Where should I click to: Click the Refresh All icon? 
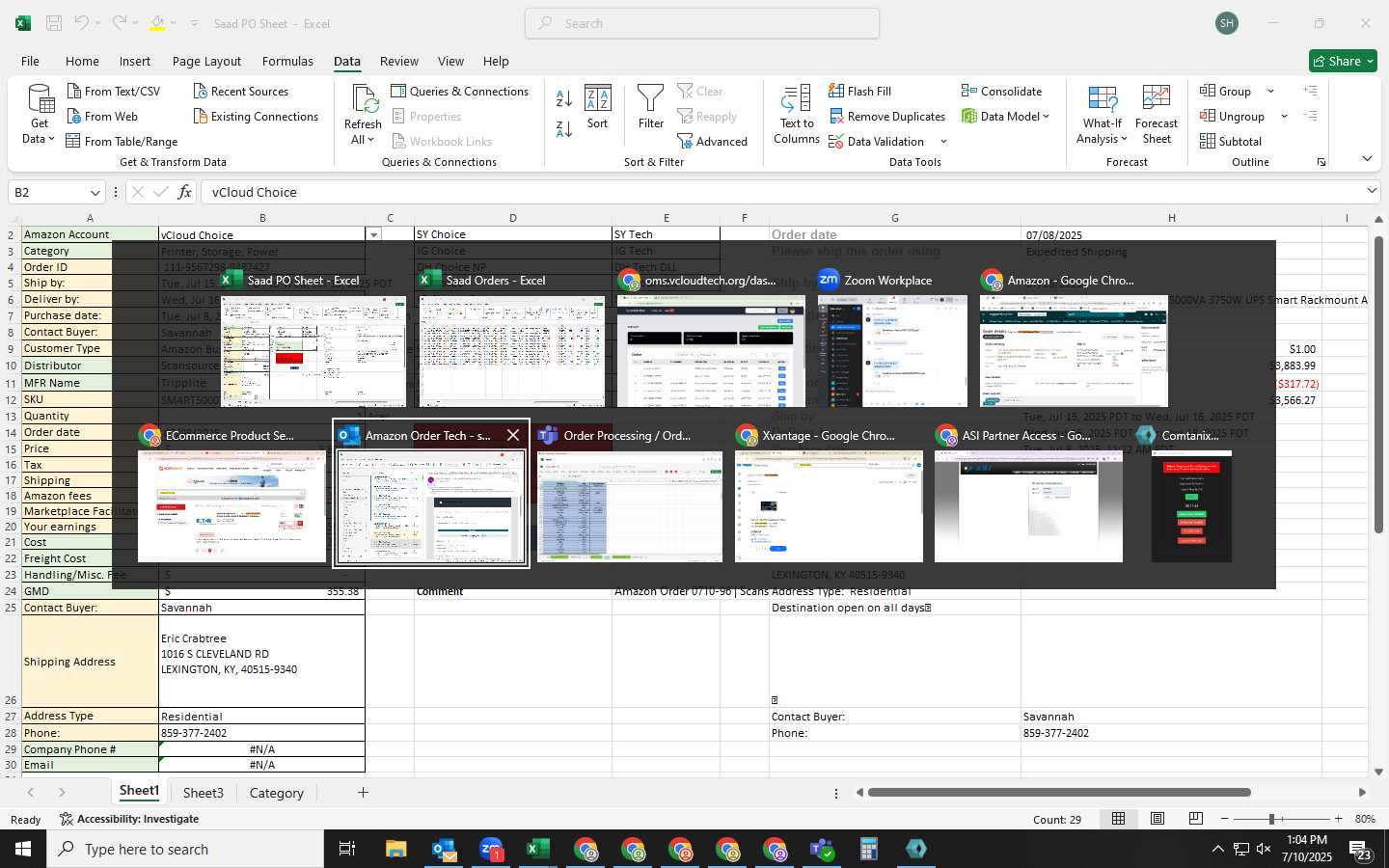(x=364, y=100)
